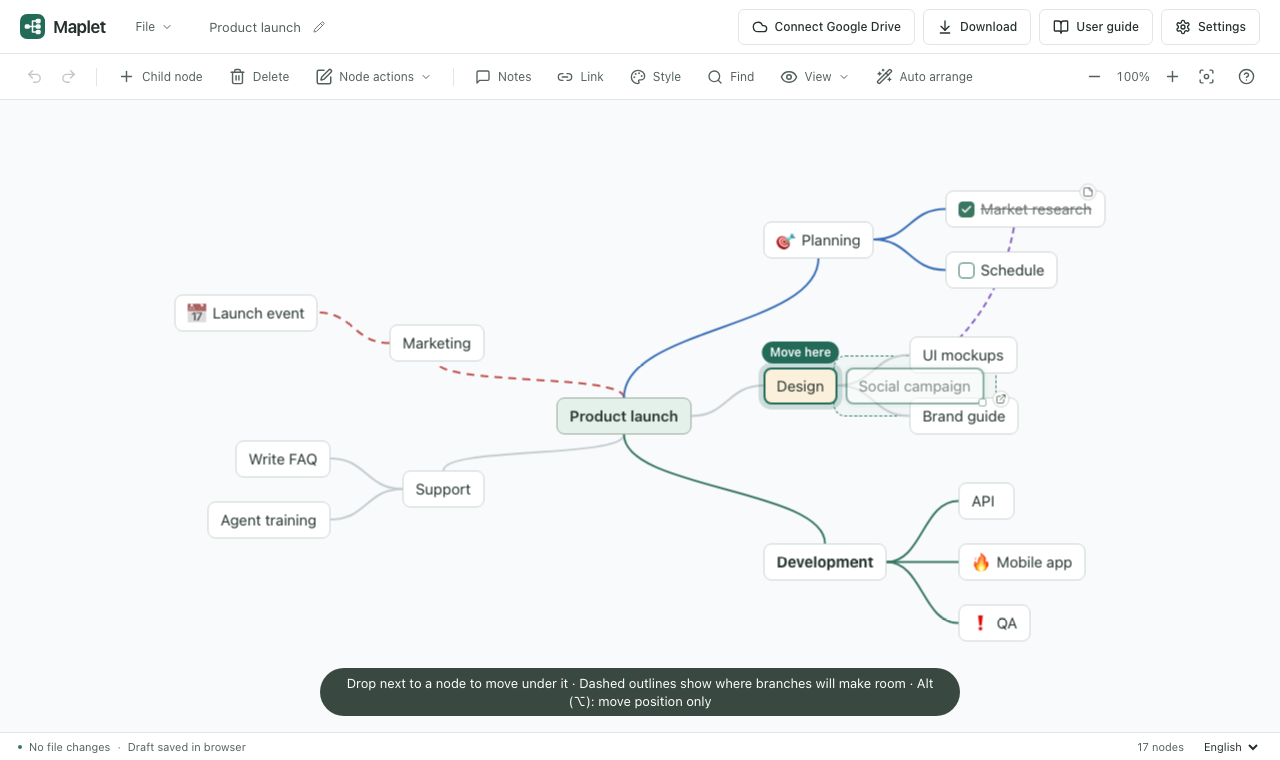The image size is (1280, 760).
Task: Open the Style palette
Action: 655,77
